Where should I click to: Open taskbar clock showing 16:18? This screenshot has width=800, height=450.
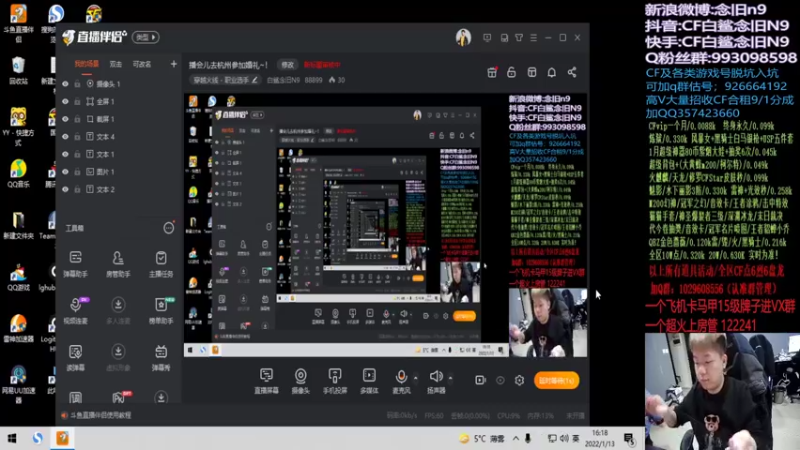click(599, 438)
